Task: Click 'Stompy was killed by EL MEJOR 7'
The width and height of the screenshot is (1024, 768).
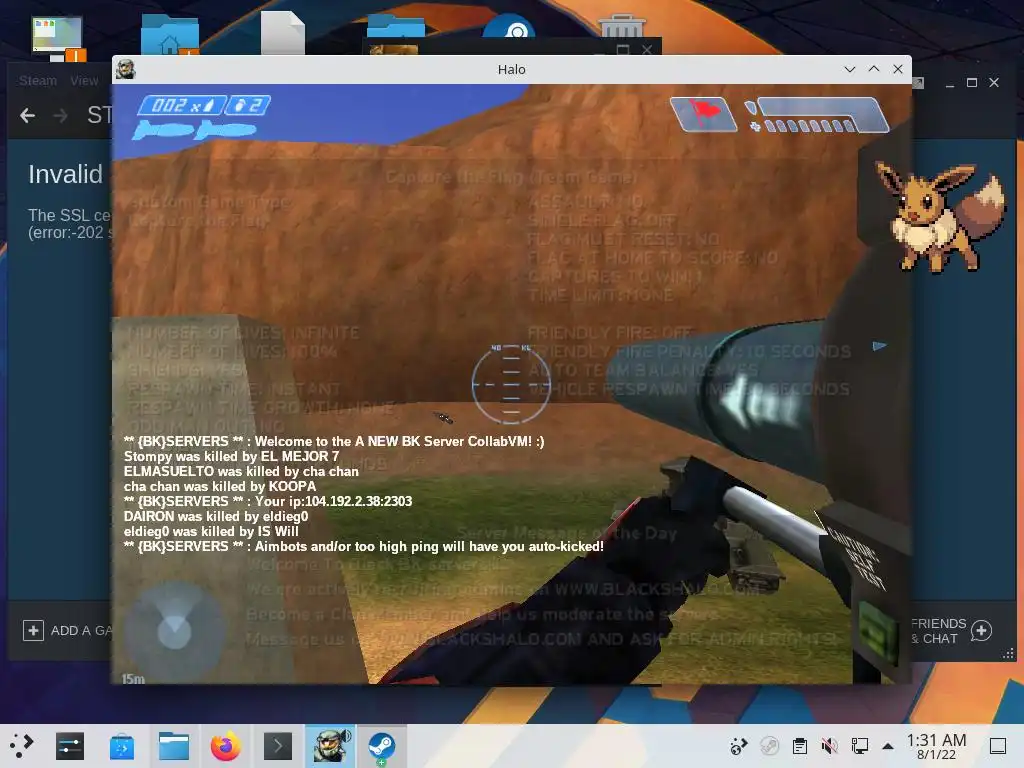Action: click(231, 456)
